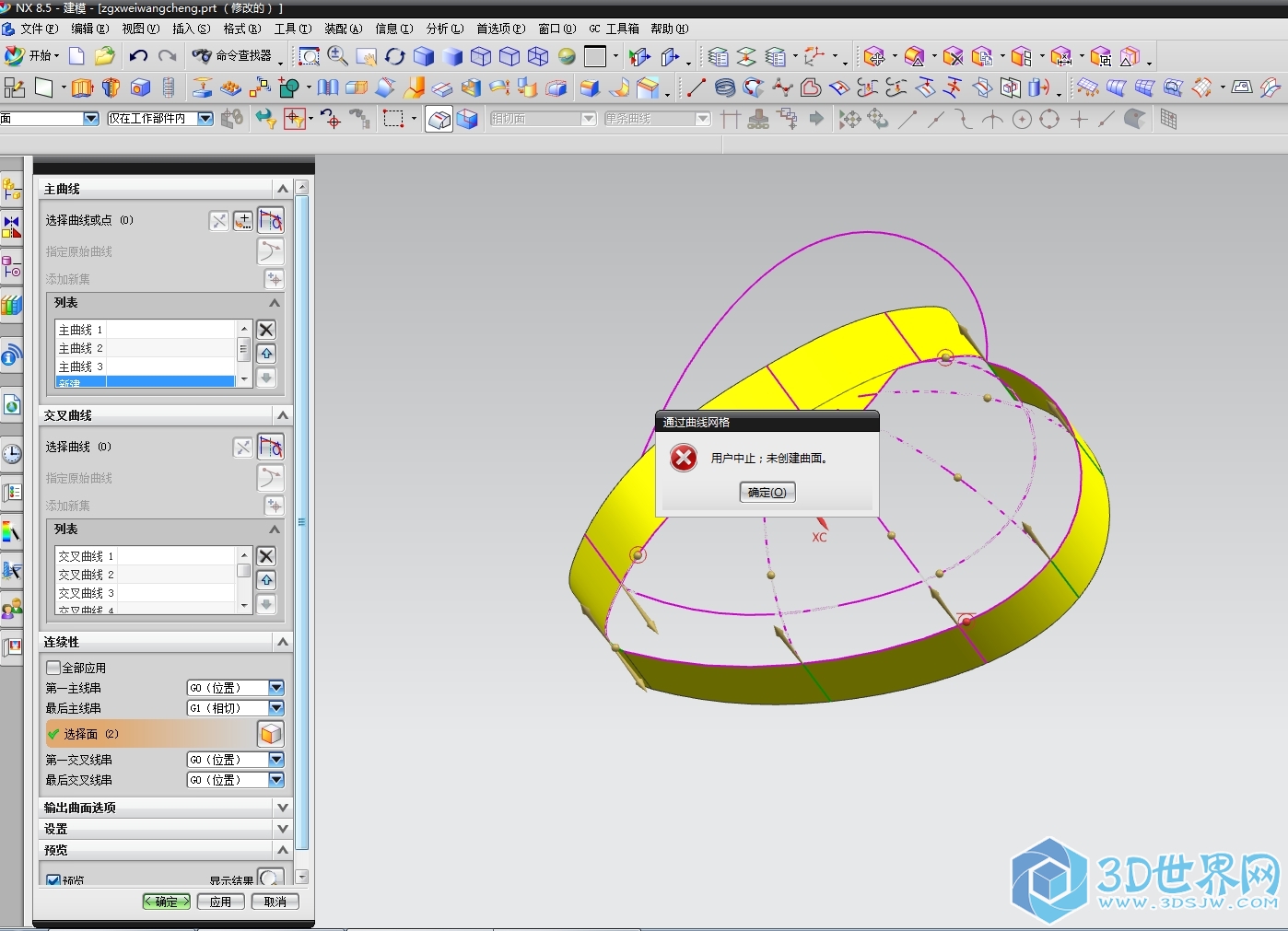Enable the 全部应用 checkbox
Viewport: 1288px width, 931px height.
[x=53, y=668]
